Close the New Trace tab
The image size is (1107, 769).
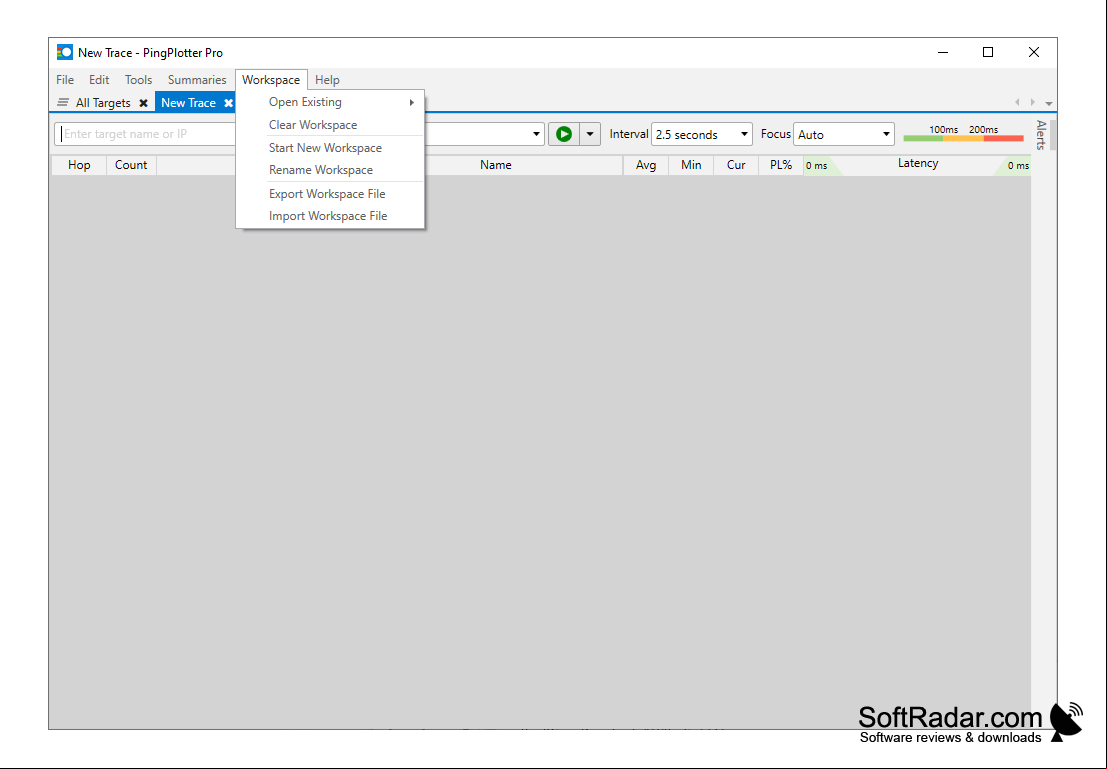click(x=228, y=103)
